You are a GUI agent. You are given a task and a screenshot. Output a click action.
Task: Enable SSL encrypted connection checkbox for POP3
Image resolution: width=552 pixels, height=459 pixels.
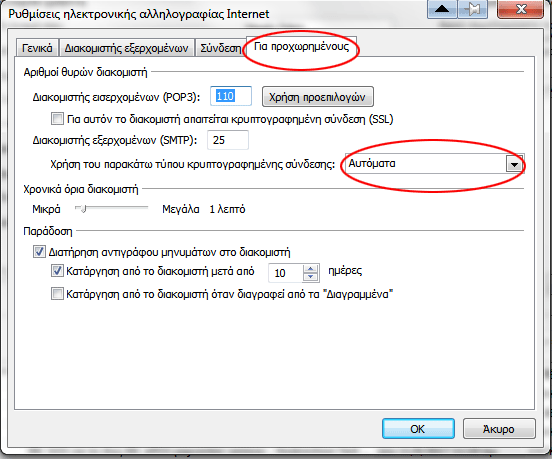[x=57, y=119]
